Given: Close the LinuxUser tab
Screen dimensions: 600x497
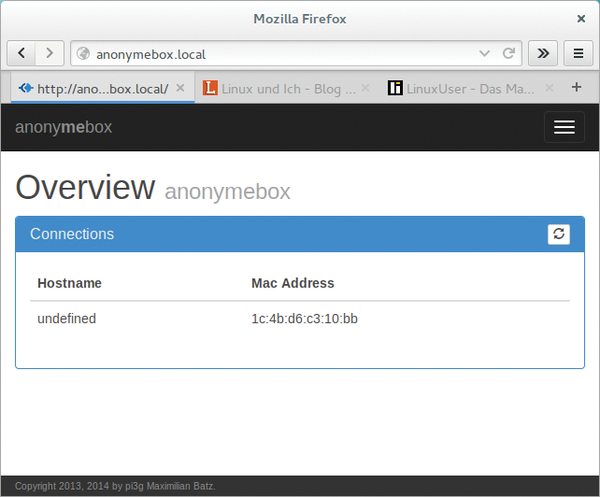Looking at the screenshot, I should [x=549, y=88].
